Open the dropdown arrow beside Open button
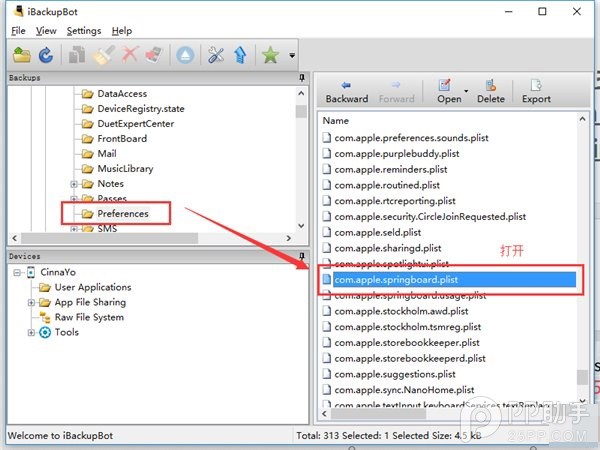The image size is (600, 450). click(x=465, y=87)
